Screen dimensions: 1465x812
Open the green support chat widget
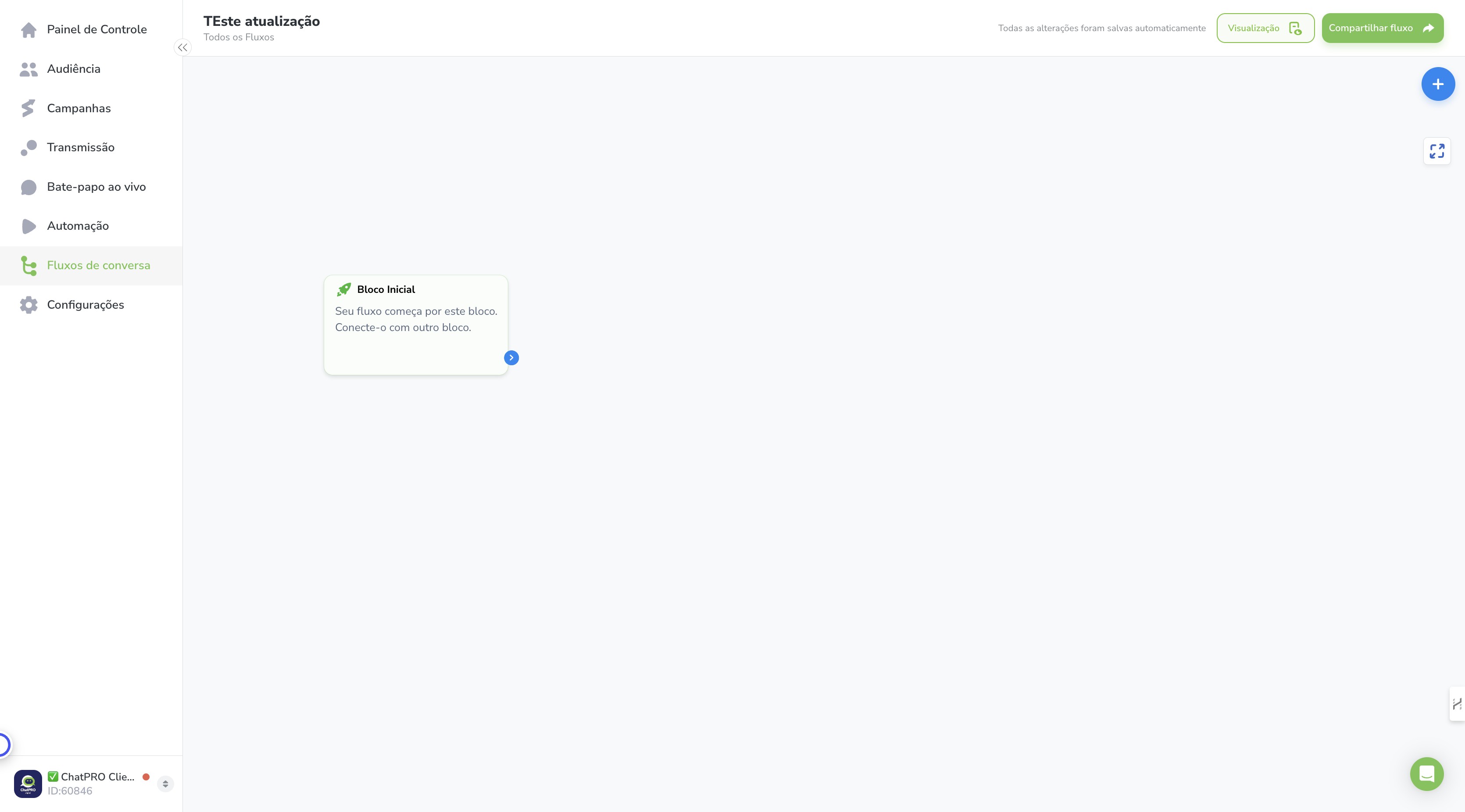coord(1427,774)
